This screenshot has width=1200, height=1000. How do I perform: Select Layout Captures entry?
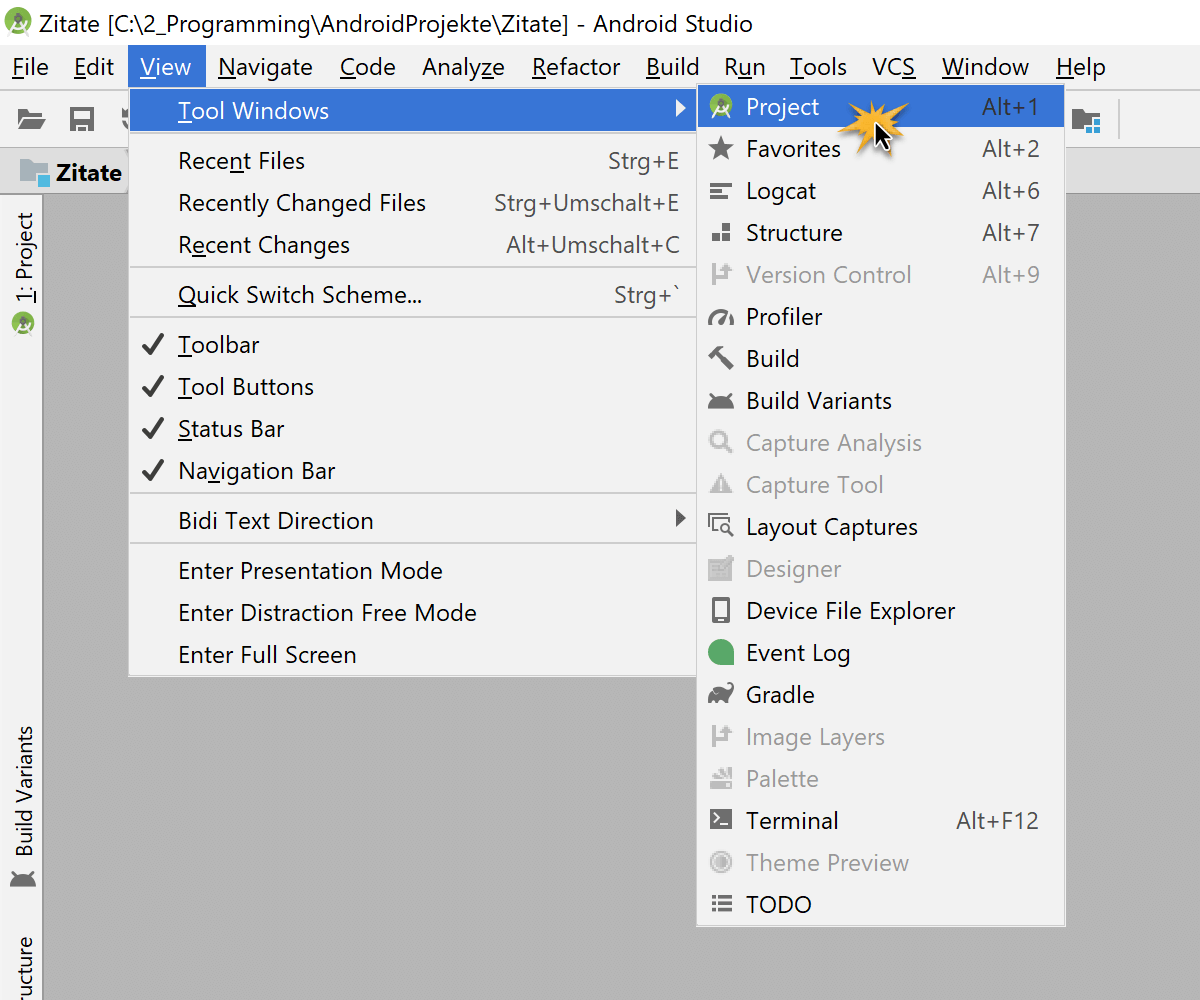881,527
